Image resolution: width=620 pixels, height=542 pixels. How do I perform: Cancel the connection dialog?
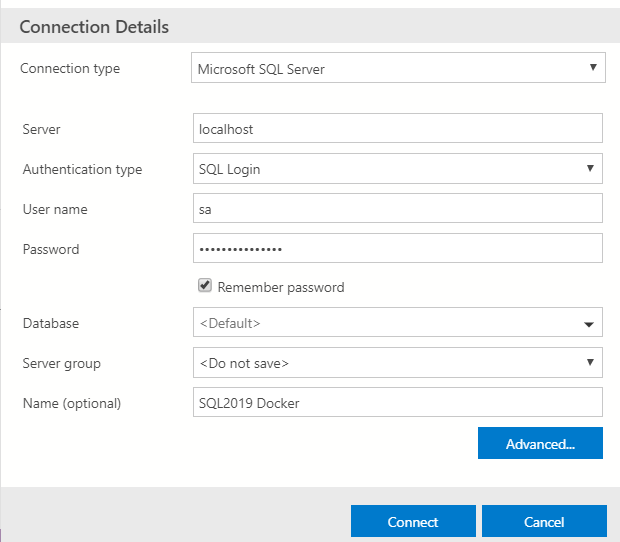click(544, 522)
